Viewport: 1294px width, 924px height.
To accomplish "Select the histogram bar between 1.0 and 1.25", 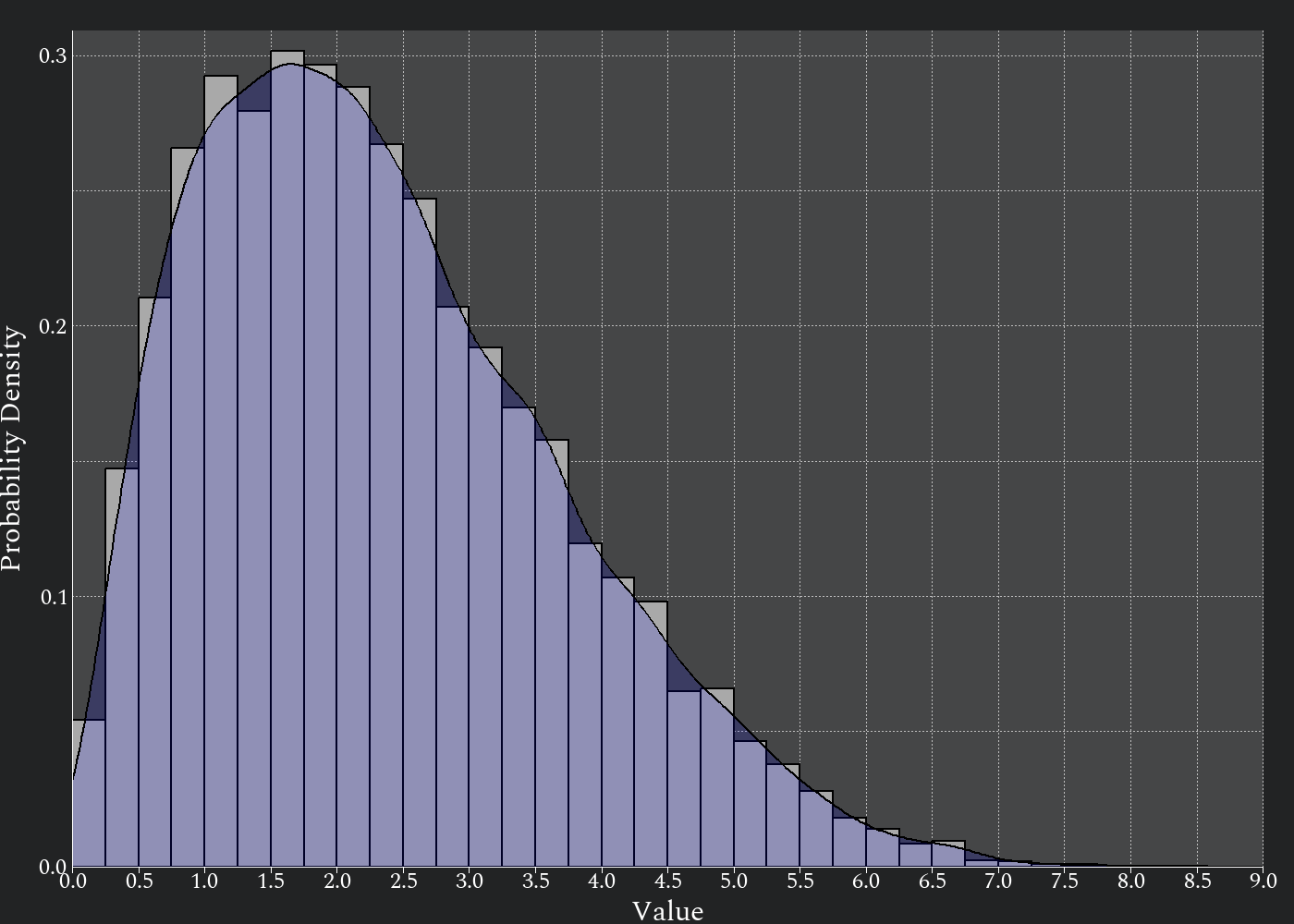I will 221,471.
